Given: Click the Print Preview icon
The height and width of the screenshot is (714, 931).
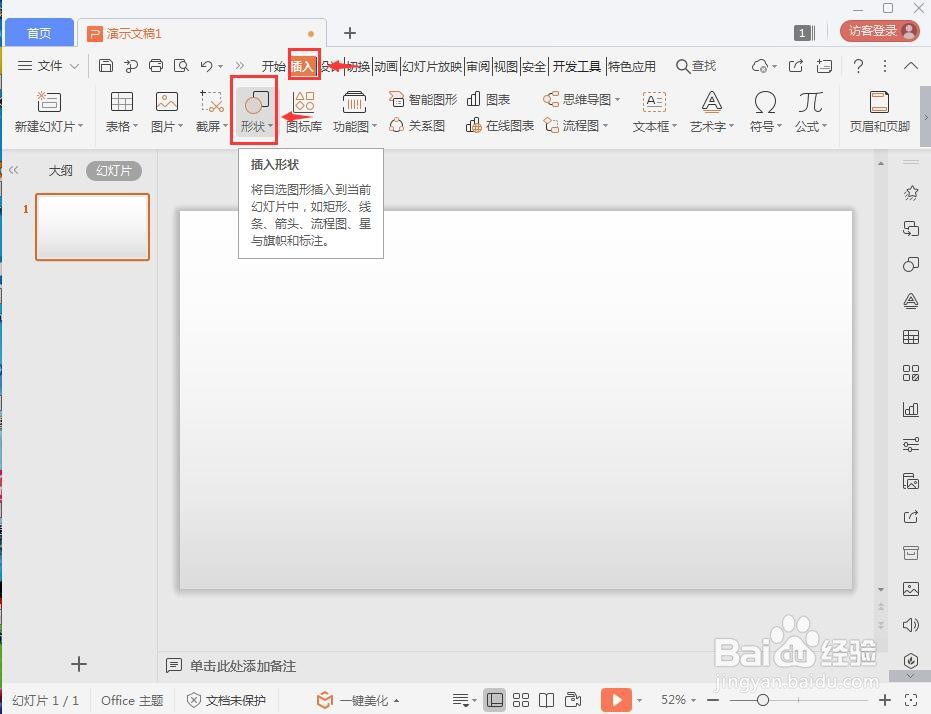Looking at the screenshot, I should coord(181,65).
